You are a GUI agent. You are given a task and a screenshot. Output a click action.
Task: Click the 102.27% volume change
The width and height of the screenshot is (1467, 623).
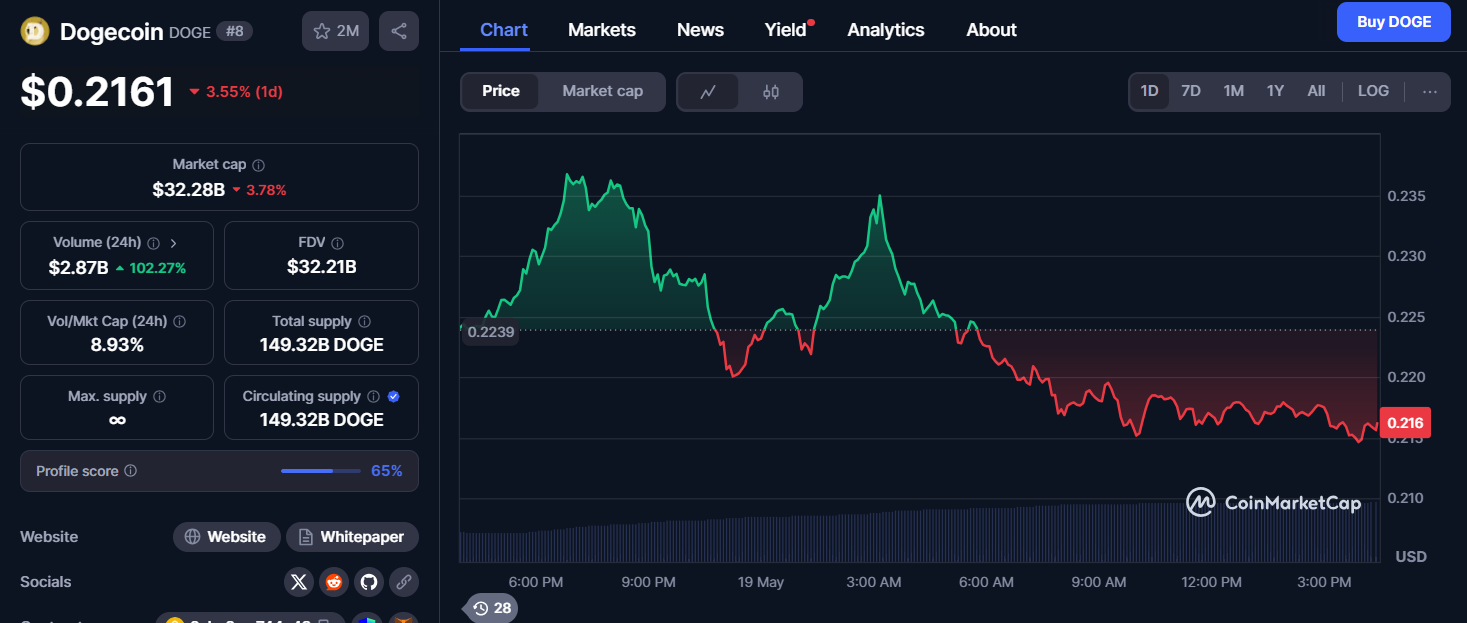coord(157,268)
